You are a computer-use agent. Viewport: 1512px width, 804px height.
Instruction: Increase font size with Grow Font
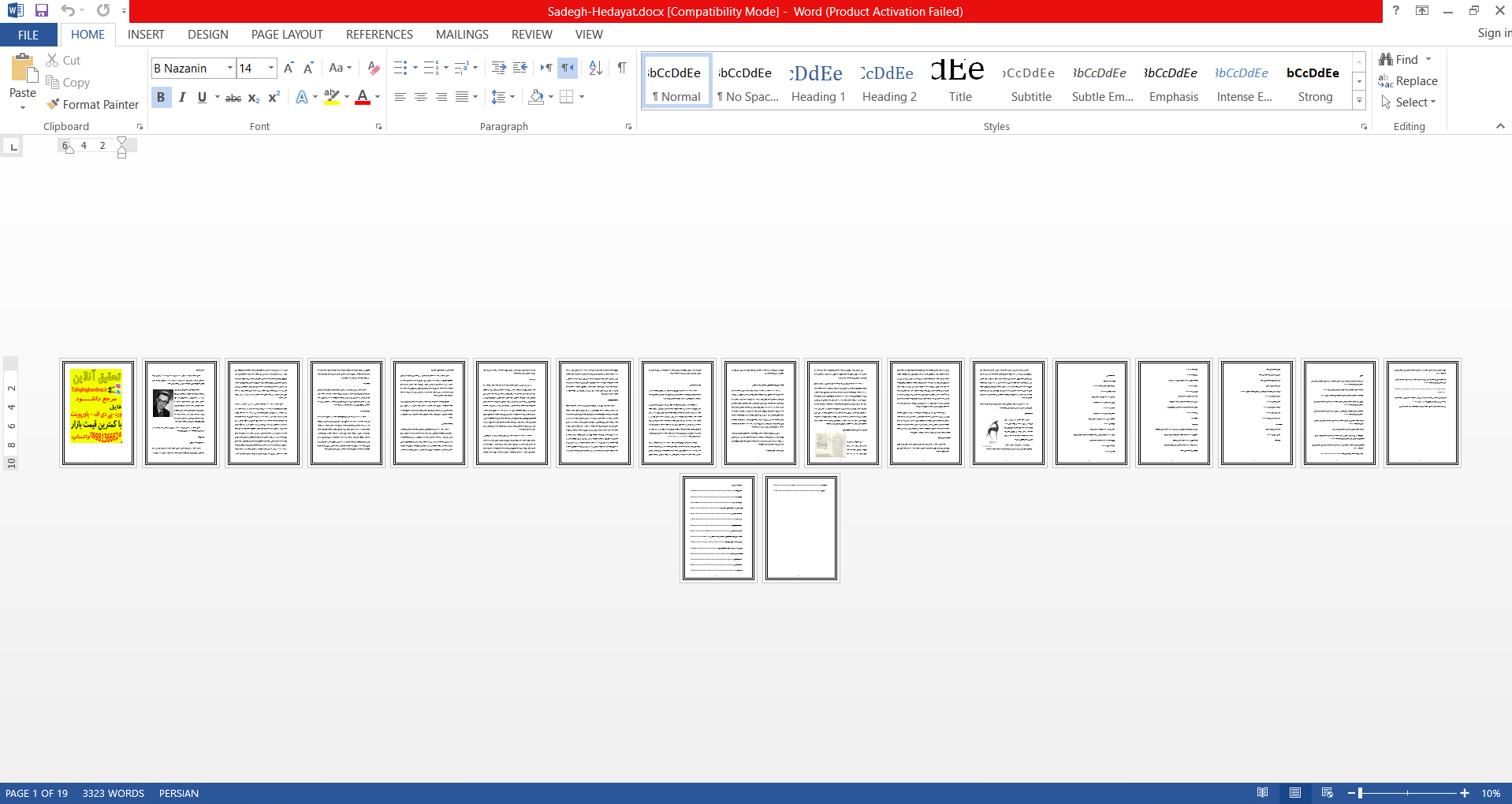(x=289, y=68)
